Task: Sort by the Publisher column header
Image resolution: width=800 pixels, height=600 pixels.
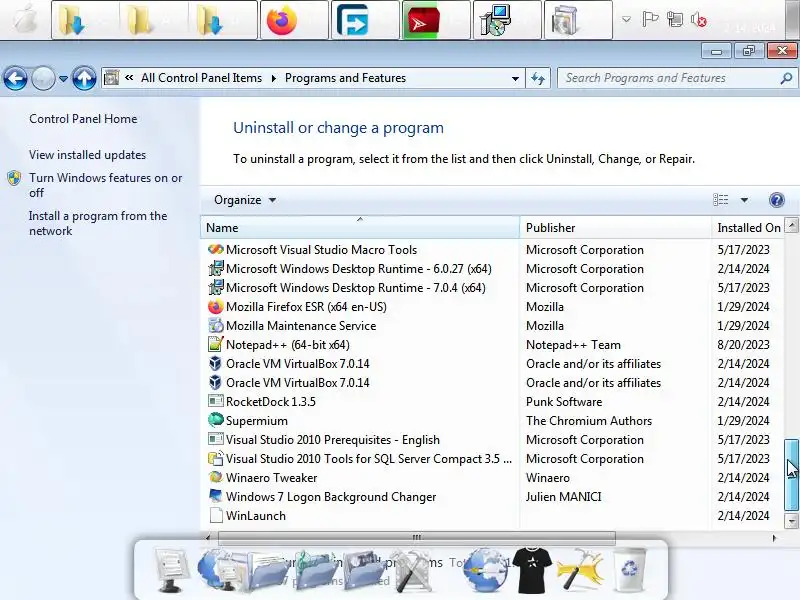Action: (x=615, y=228)
